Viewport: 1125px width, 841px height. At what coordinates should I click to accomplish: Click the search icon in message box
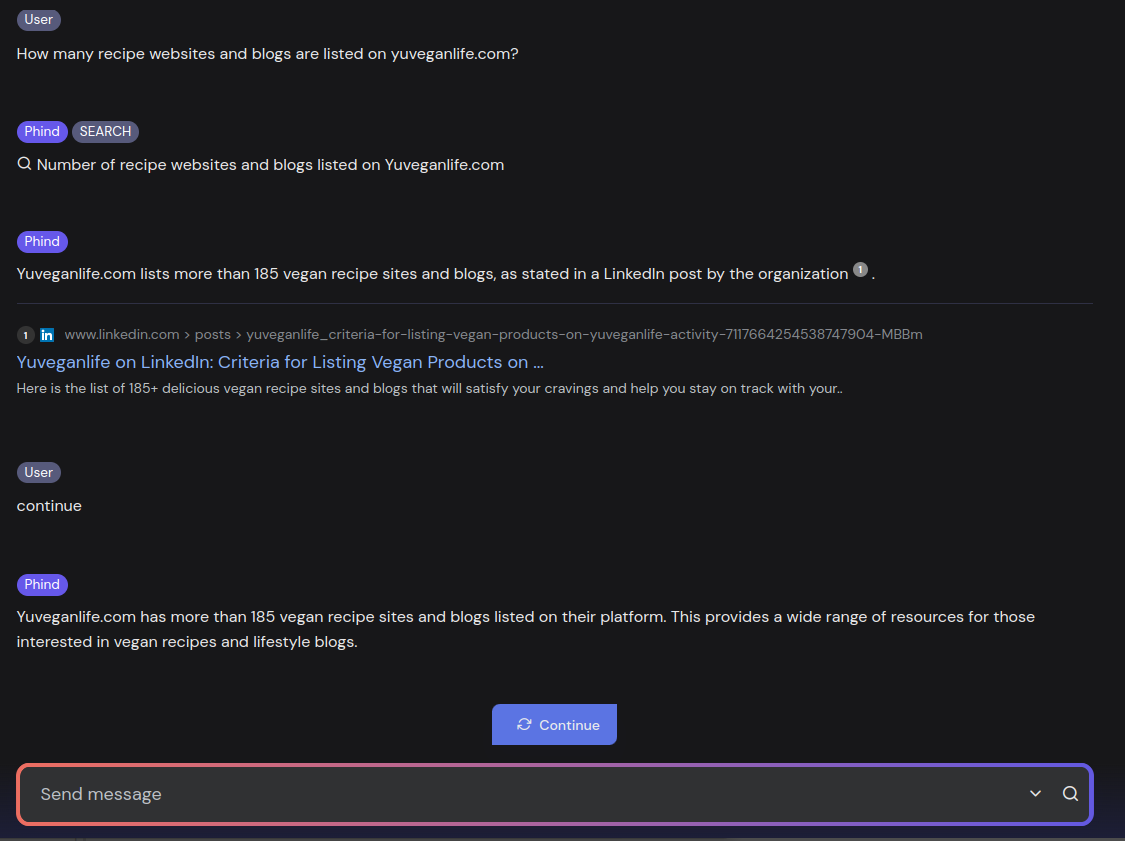tap(1070, 794)
